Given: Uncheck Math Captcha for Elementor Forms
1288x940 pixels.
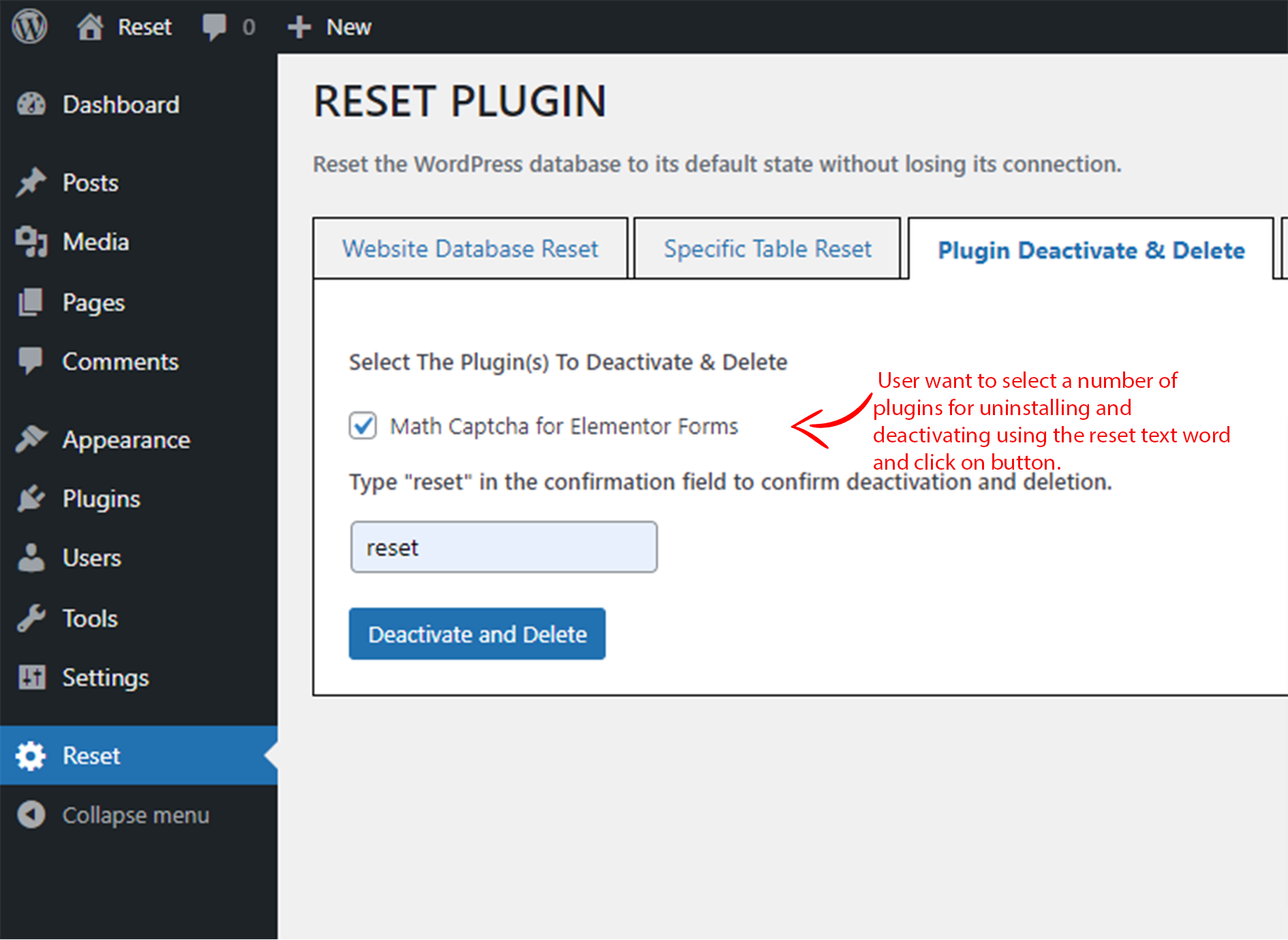Looking at the screenshot, I should 363,426.
